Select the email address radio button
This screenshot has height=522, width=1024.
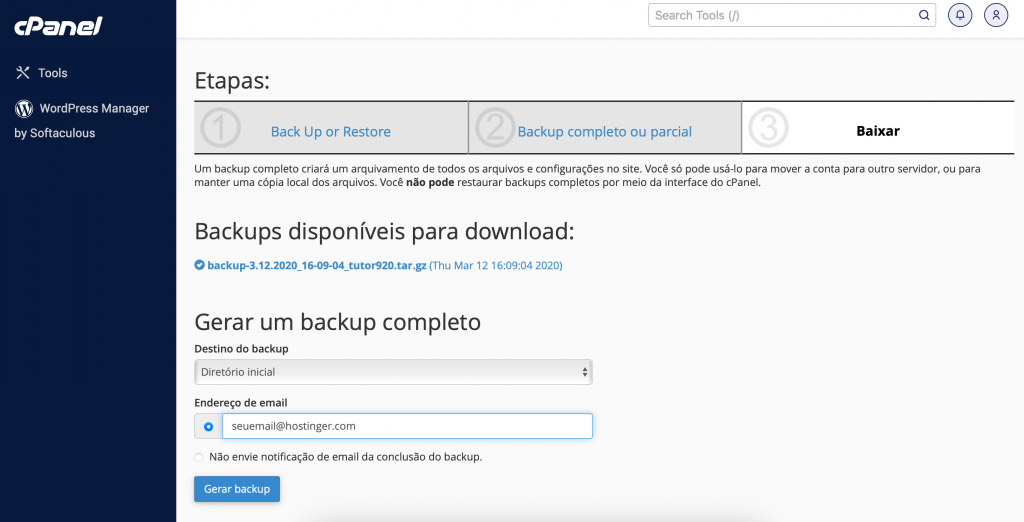click(x=208, y=427)
